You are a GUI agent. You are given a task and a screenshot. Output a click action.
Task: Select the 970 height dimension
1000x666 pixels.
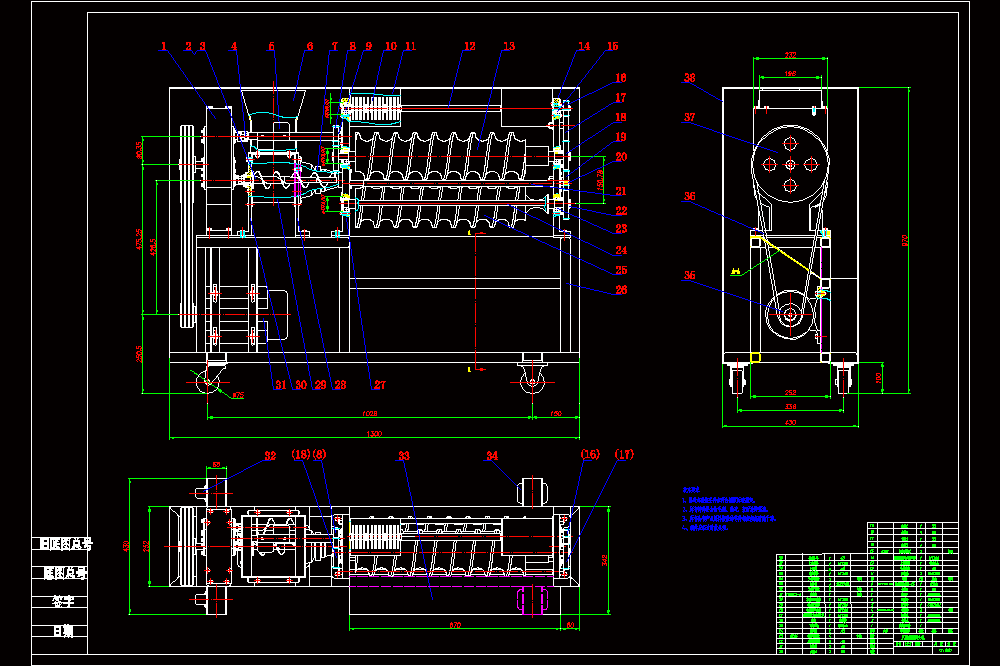pyautogui.click(x=904, y=240)
